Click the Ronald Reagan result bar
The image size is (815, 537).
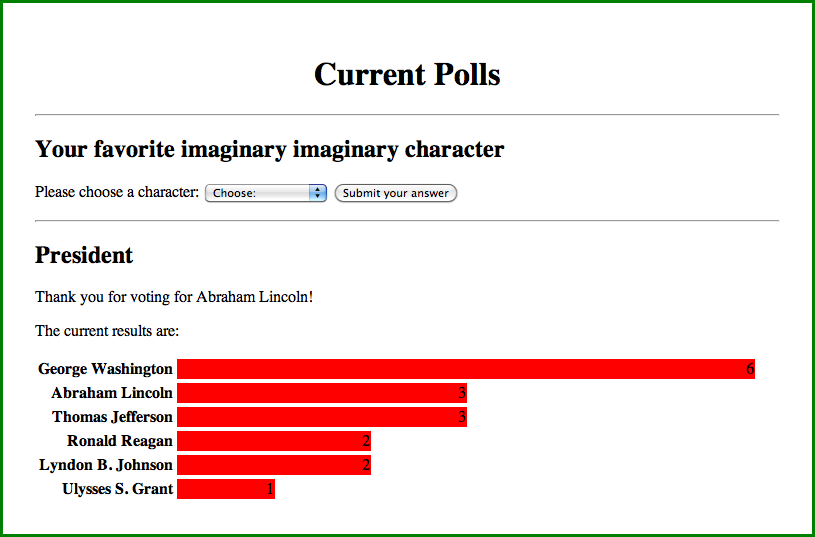click(x=273, y=441)
